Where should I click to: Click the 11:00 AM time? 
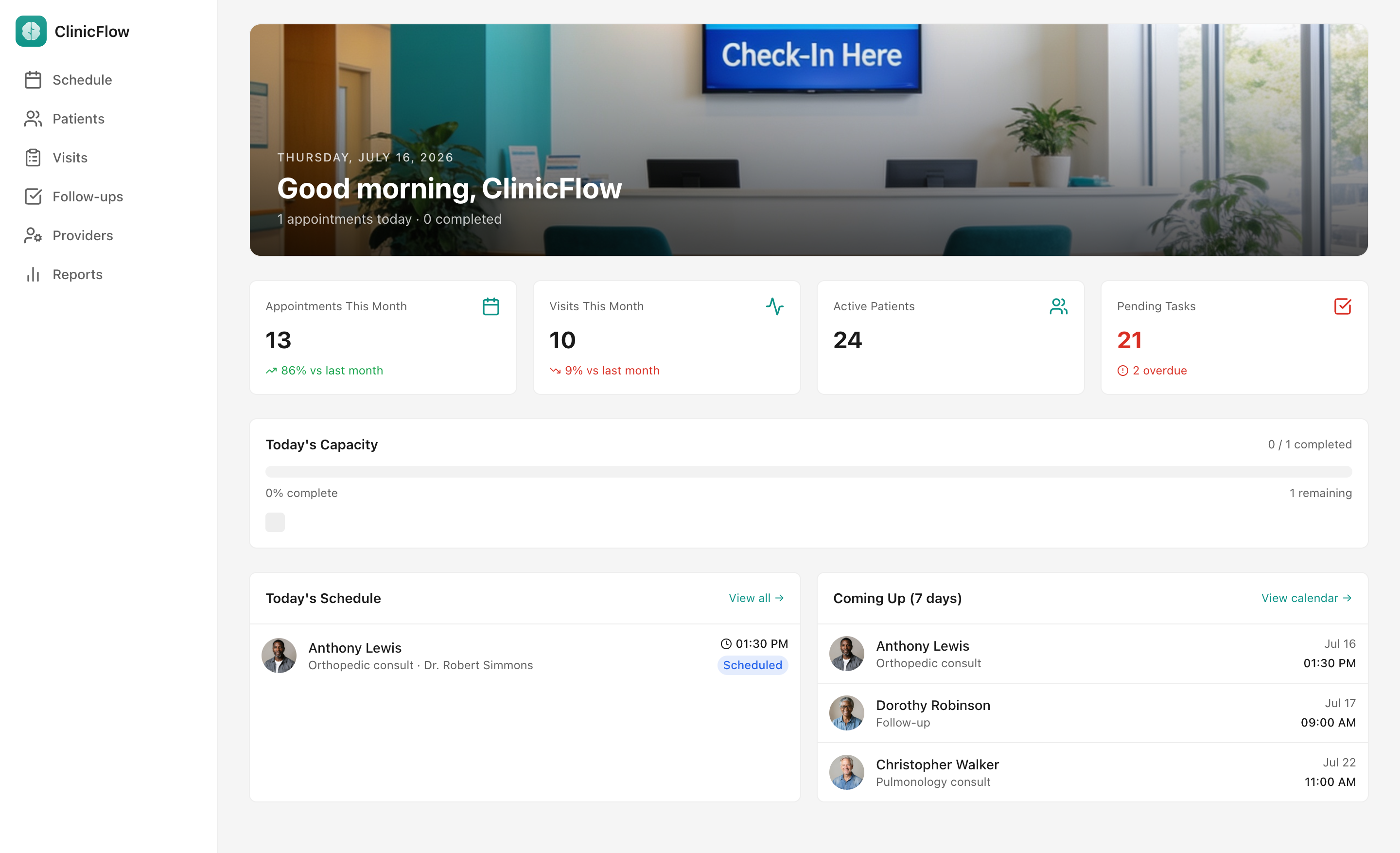click(1330, 782)
